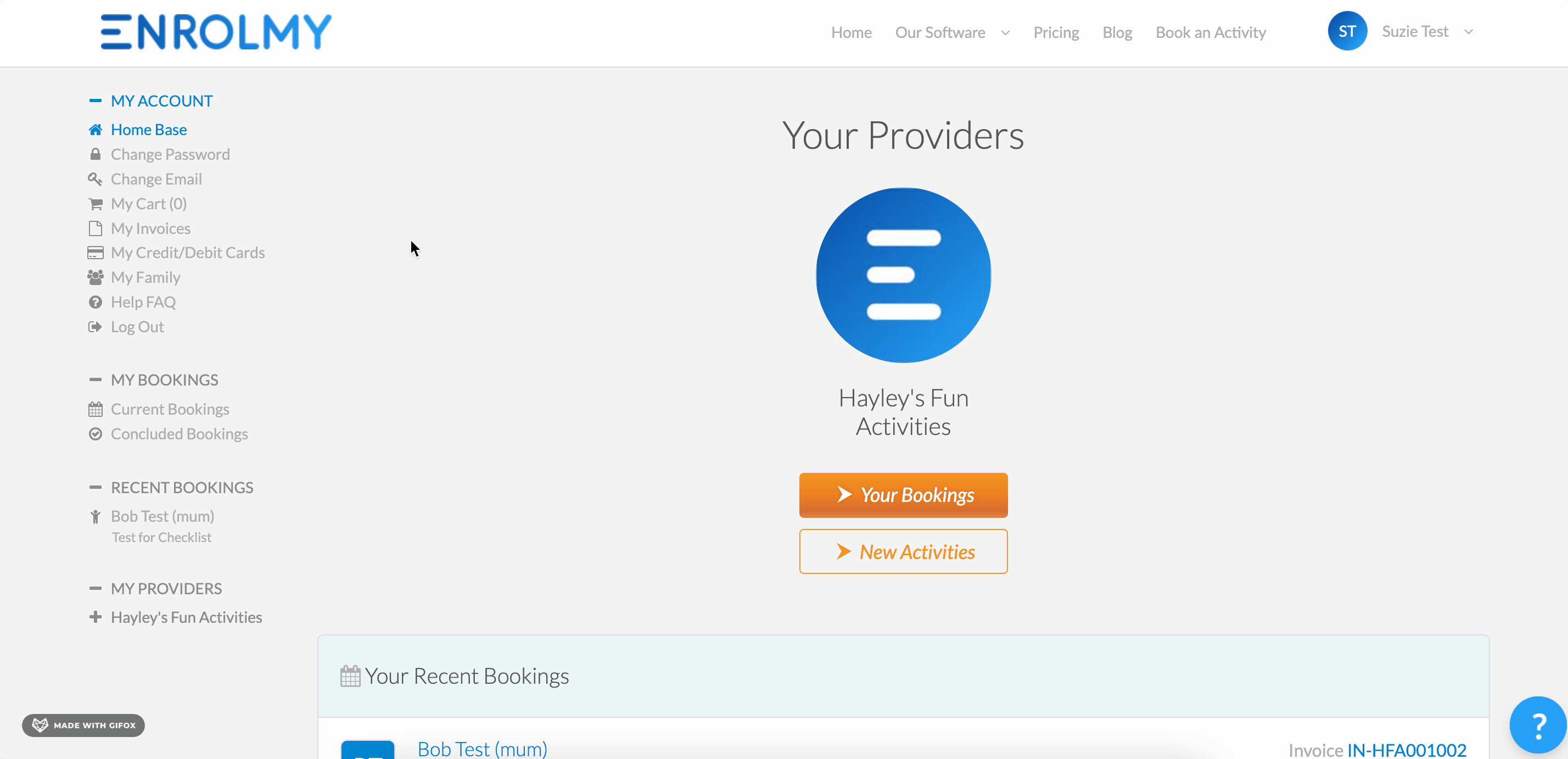The height and width of the screenshot is (759, 1568).
Task: Click the Your Bookings orange button
Action: tap(903, 495)
